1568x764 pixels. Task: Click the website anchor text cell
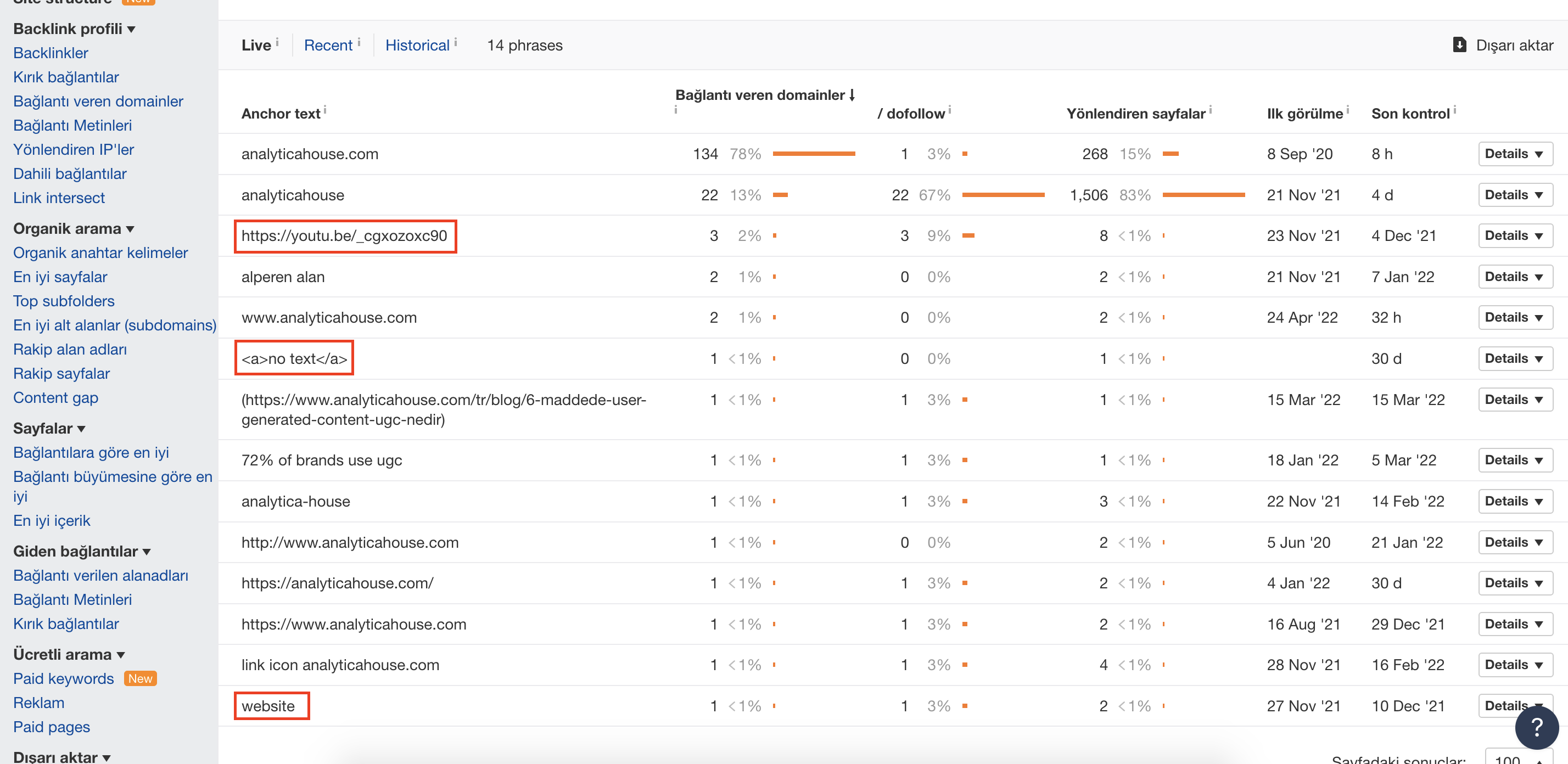(268, 706)
